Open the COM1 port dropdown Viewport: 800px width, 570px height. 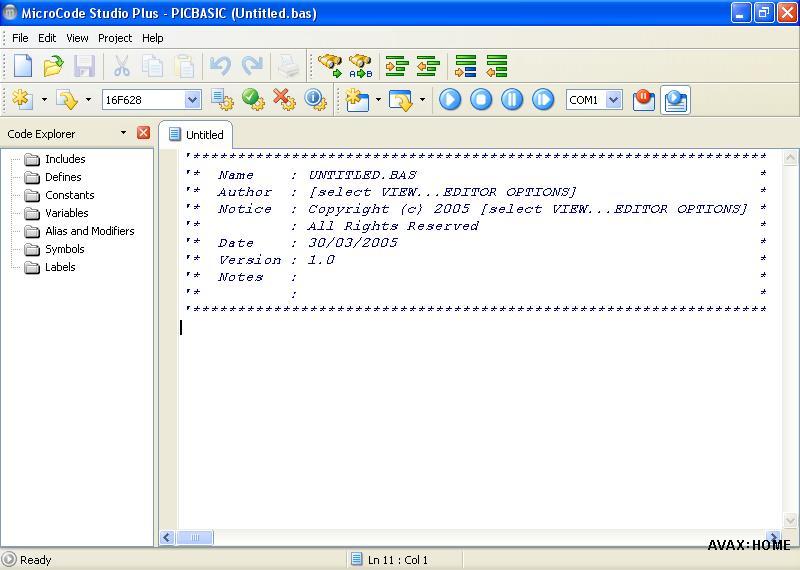point(614,100)
